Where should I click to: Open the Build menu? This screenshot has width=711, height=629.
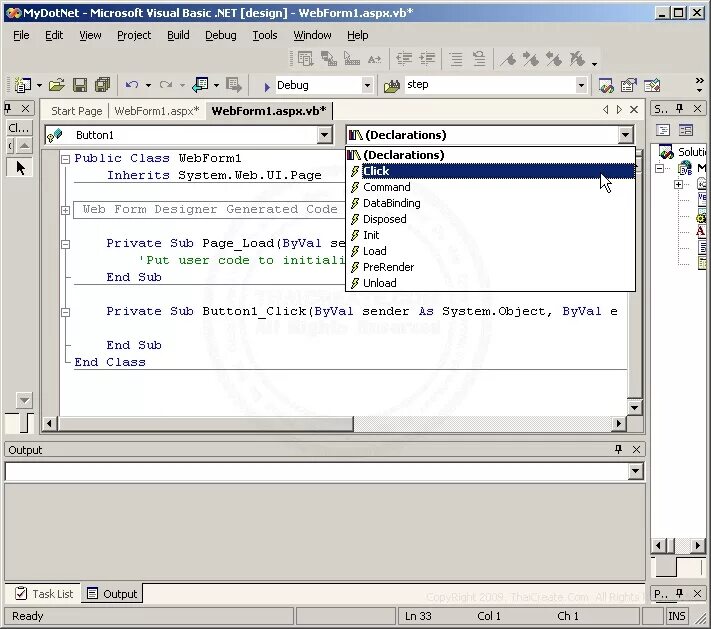[x=178, y=35]
